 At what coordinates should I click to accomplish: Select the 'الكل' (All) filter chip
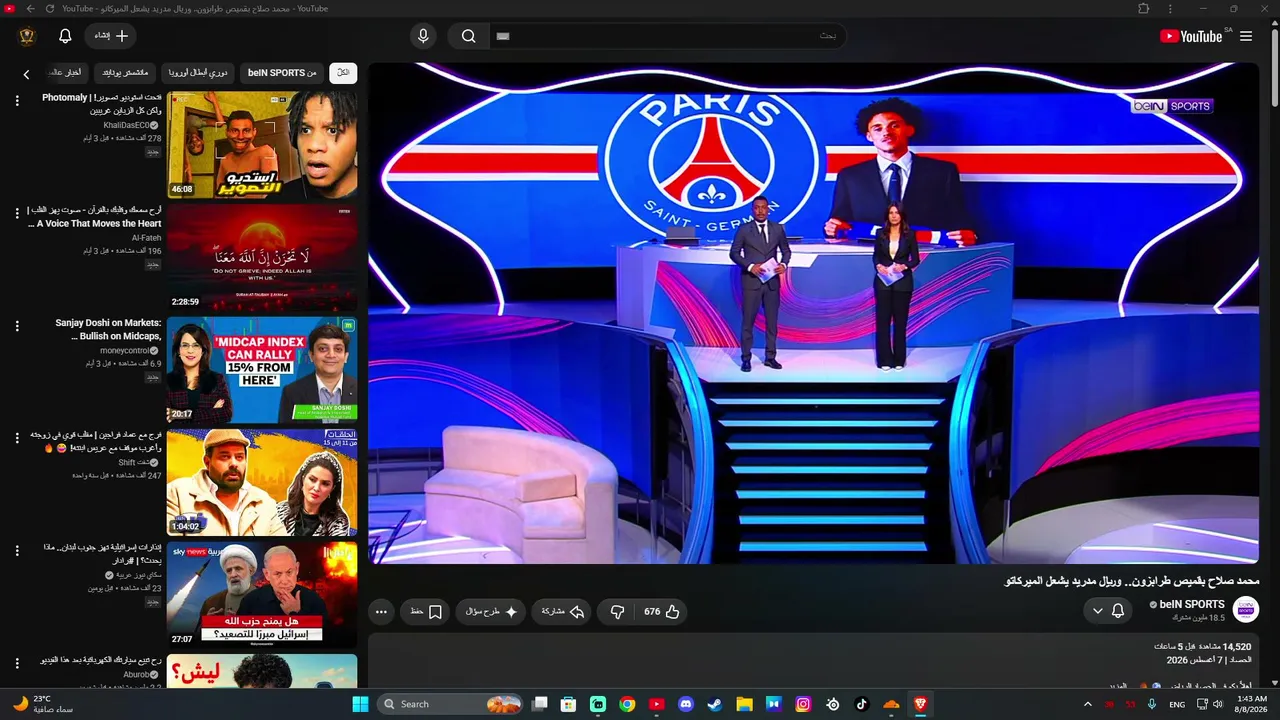click(343, 72)
